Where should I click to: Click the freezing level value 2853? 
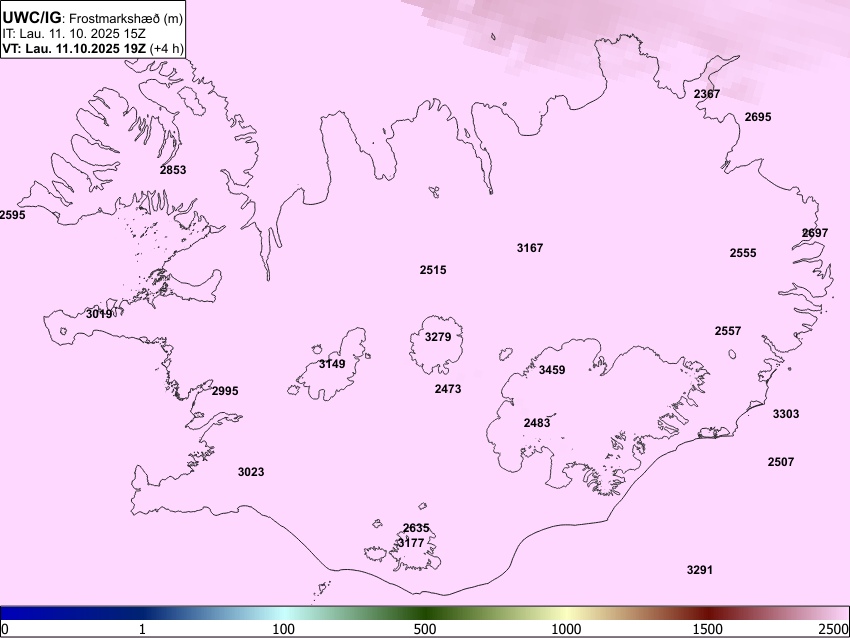173,170
